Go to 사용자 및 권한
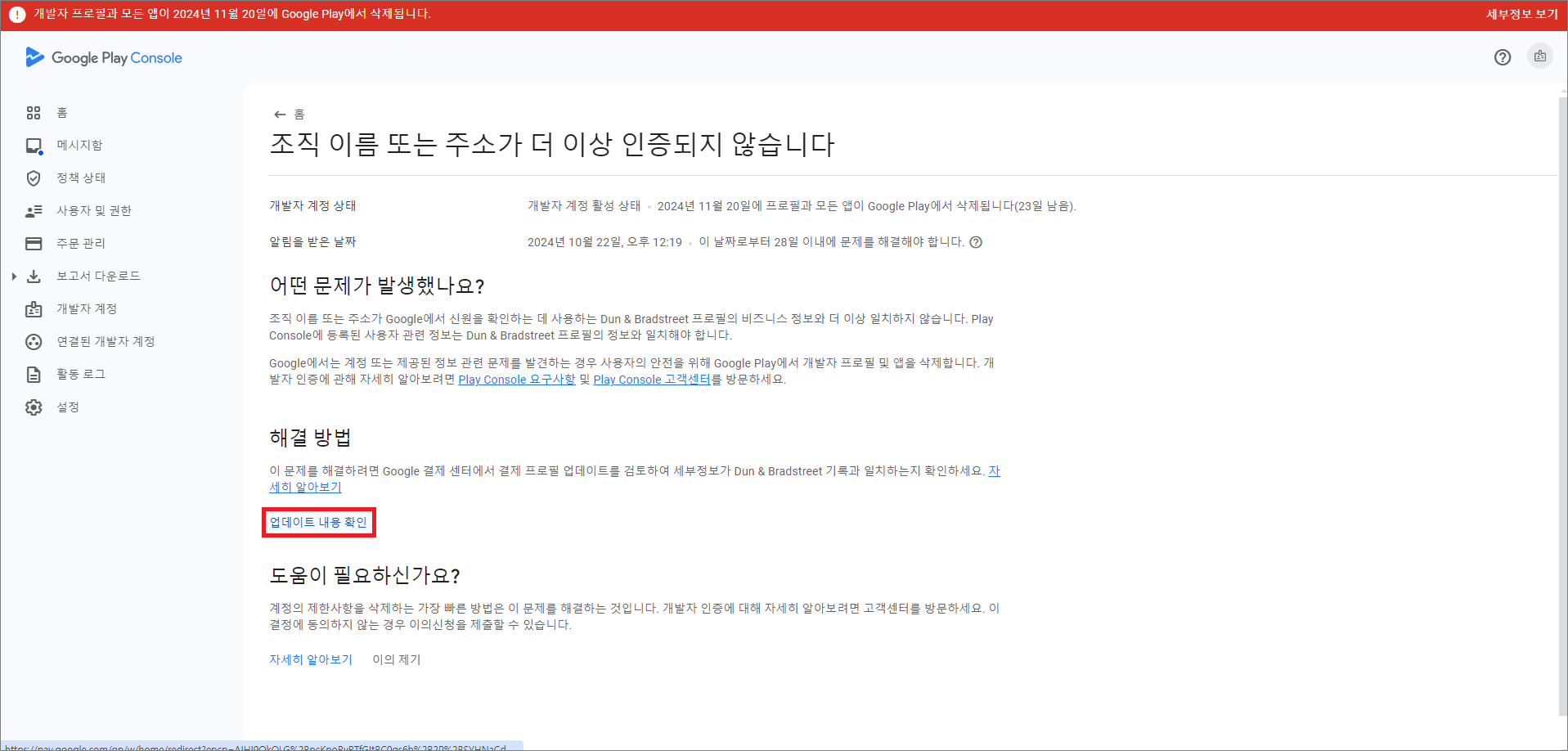The width and height of the screenshot is (1568, 751). tap(94, 211)
